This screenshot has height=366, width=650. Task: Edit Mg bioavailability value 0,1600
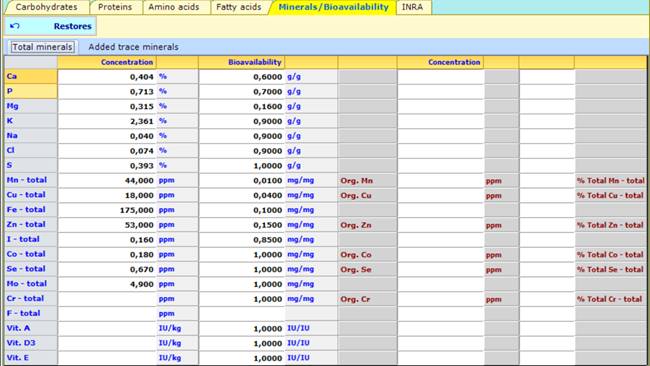(x=242, y=106)
